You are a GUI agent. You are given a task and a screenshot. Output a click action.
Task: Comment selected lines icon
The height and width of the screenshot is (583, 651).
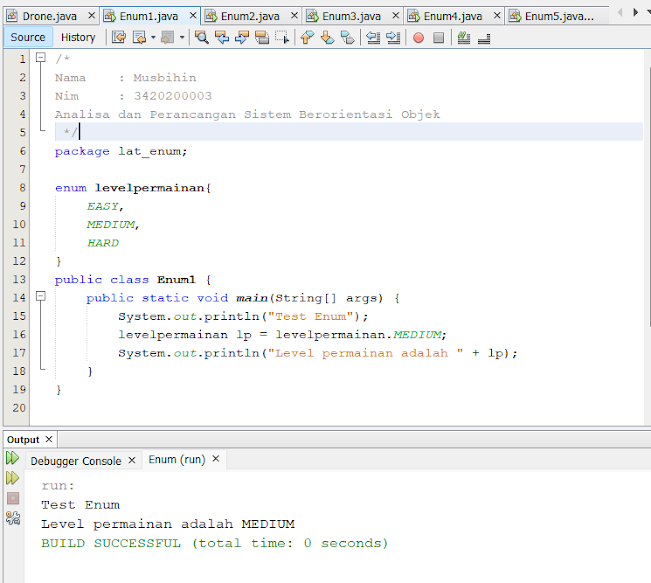tap(464, 38)
